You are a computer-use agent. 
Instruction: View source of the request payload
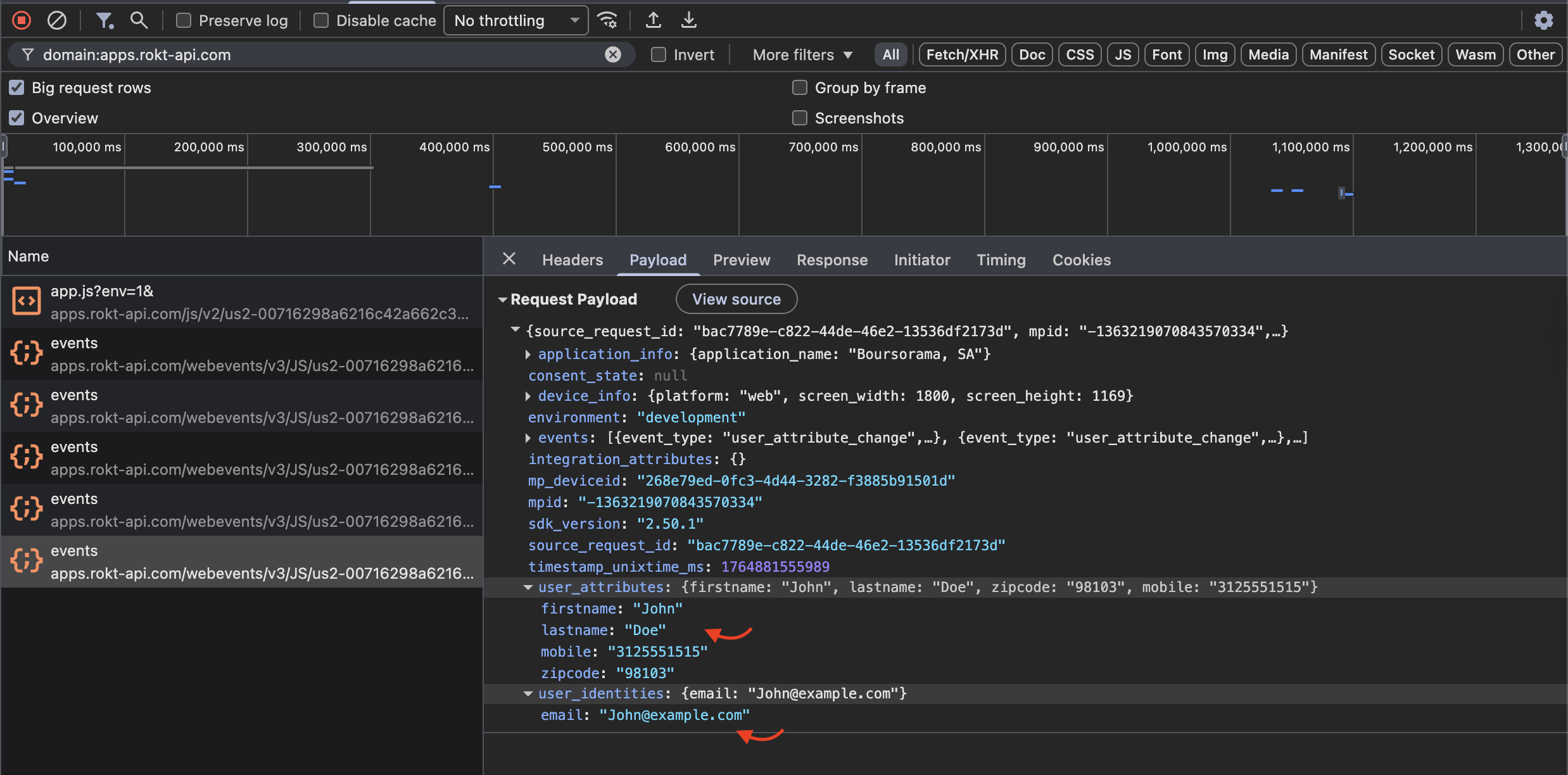point(737,299)
